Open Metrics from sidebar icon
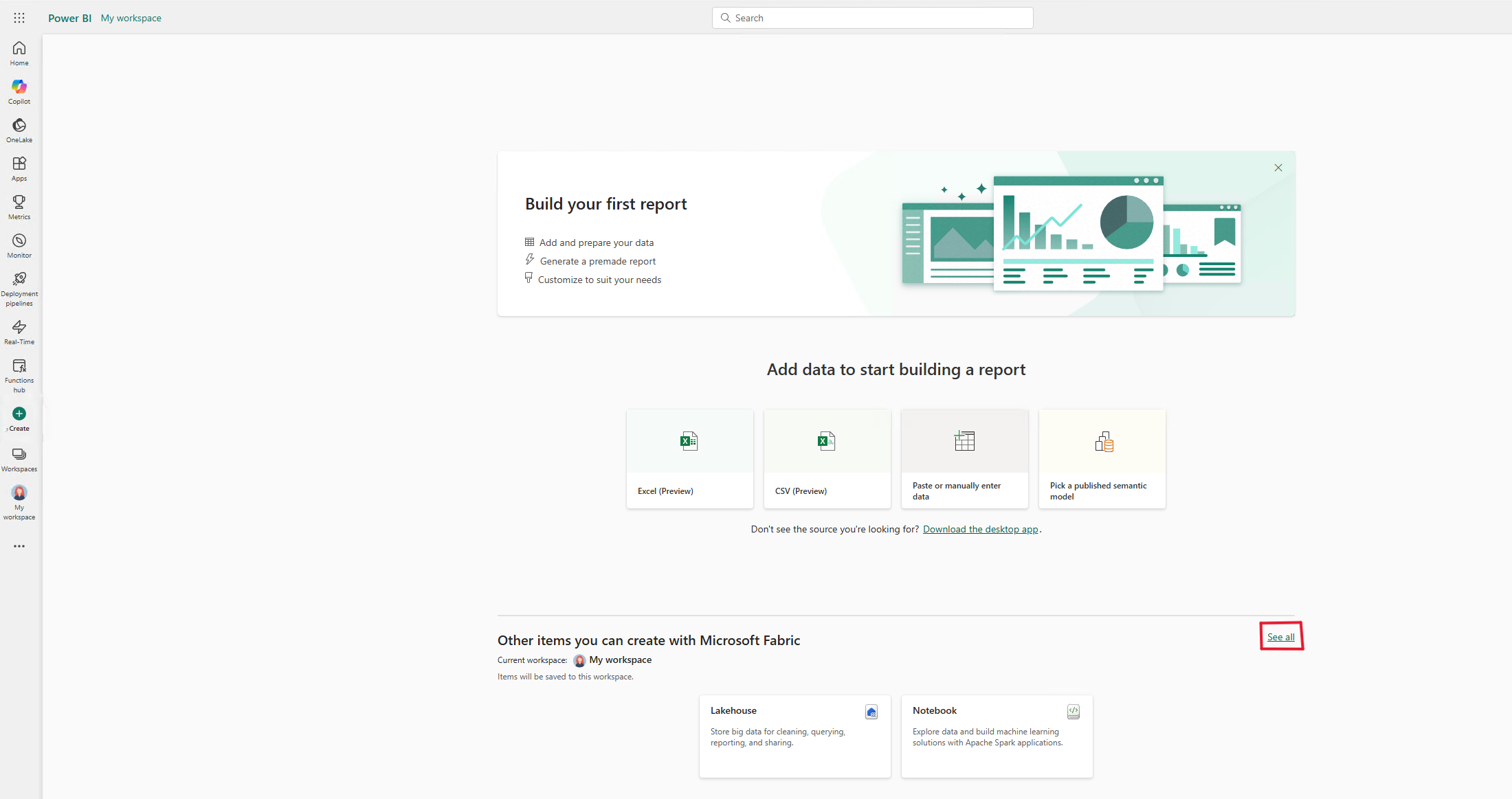This screenshot has height=799, width=1512. [19, 207]
